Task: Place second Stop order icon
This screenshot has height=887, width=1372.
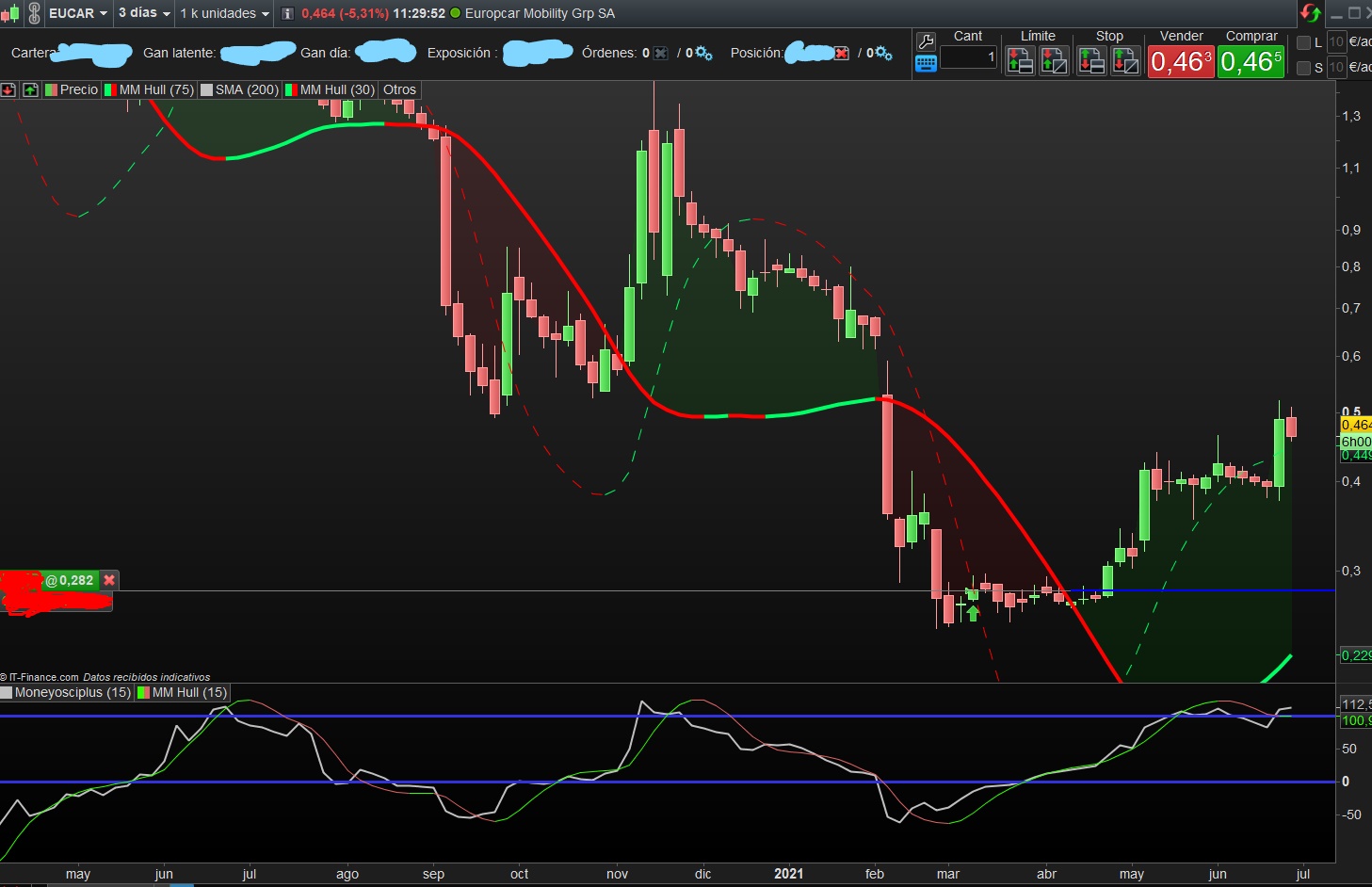Action: click(x=1125, y=61)
